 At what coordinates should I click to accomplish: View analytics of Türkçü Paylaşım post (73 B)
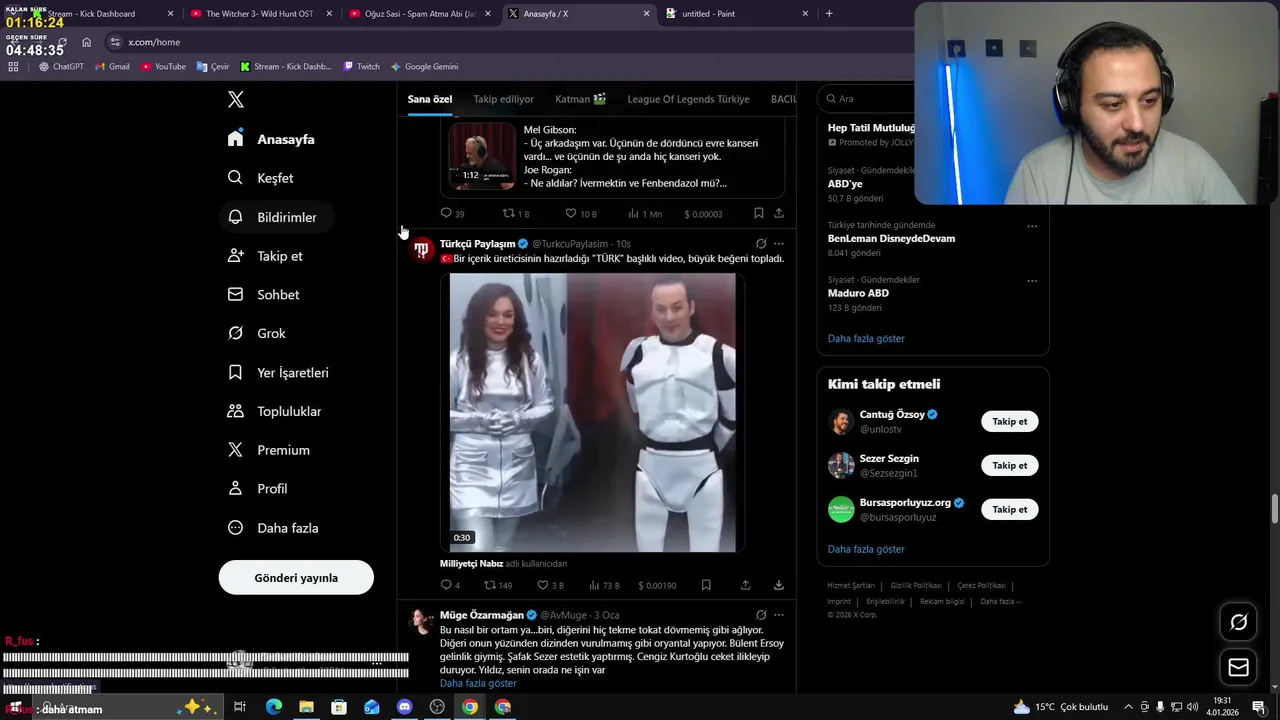pos(605,585)
